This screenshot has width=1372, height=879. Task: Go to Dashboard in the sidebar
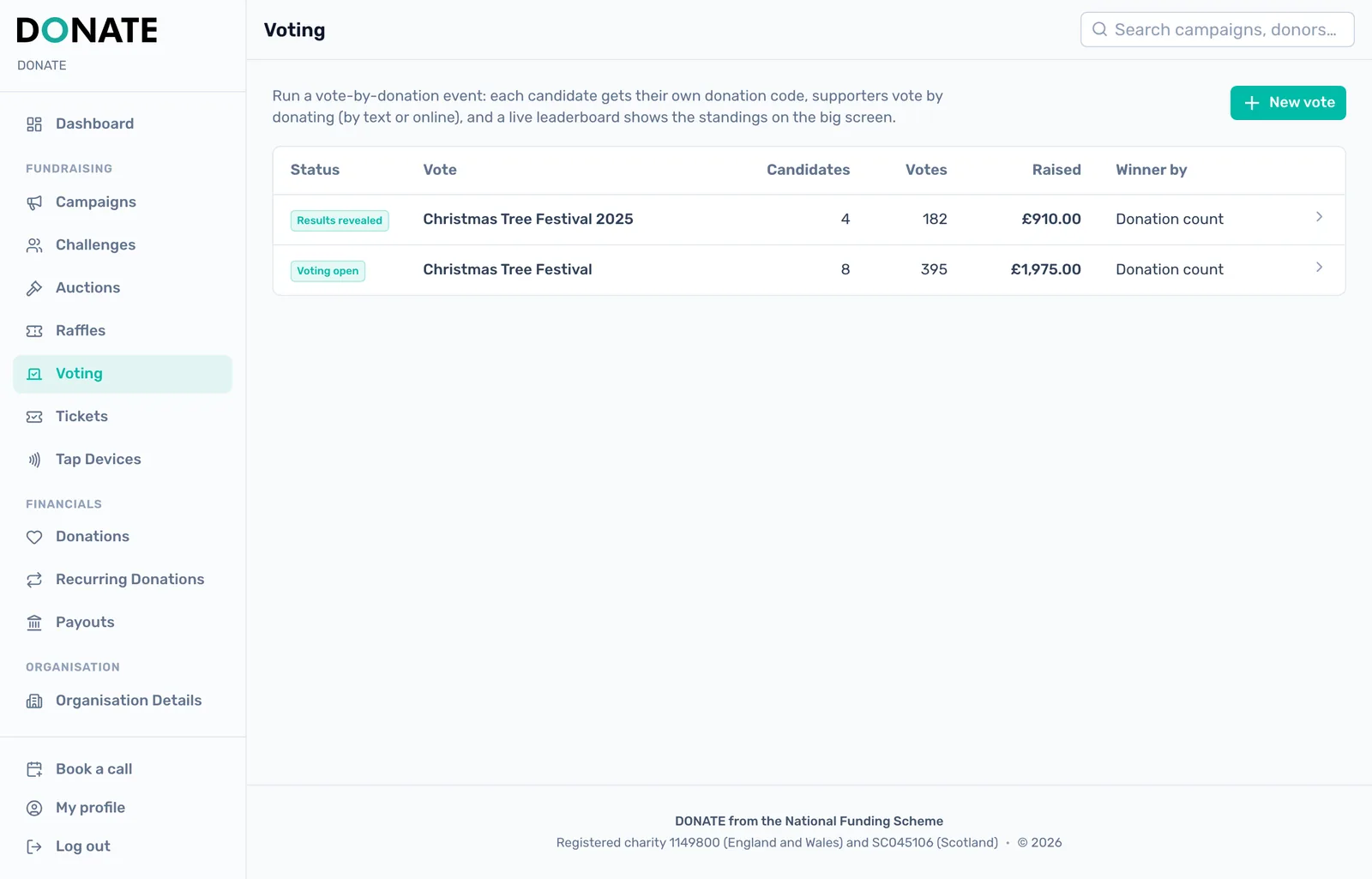[x=123, y=124]
